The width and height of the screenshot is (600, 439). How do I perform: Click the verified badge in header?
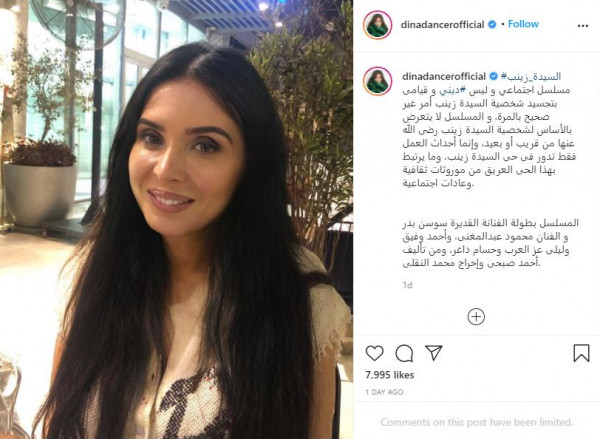click(x=492, y=24)
